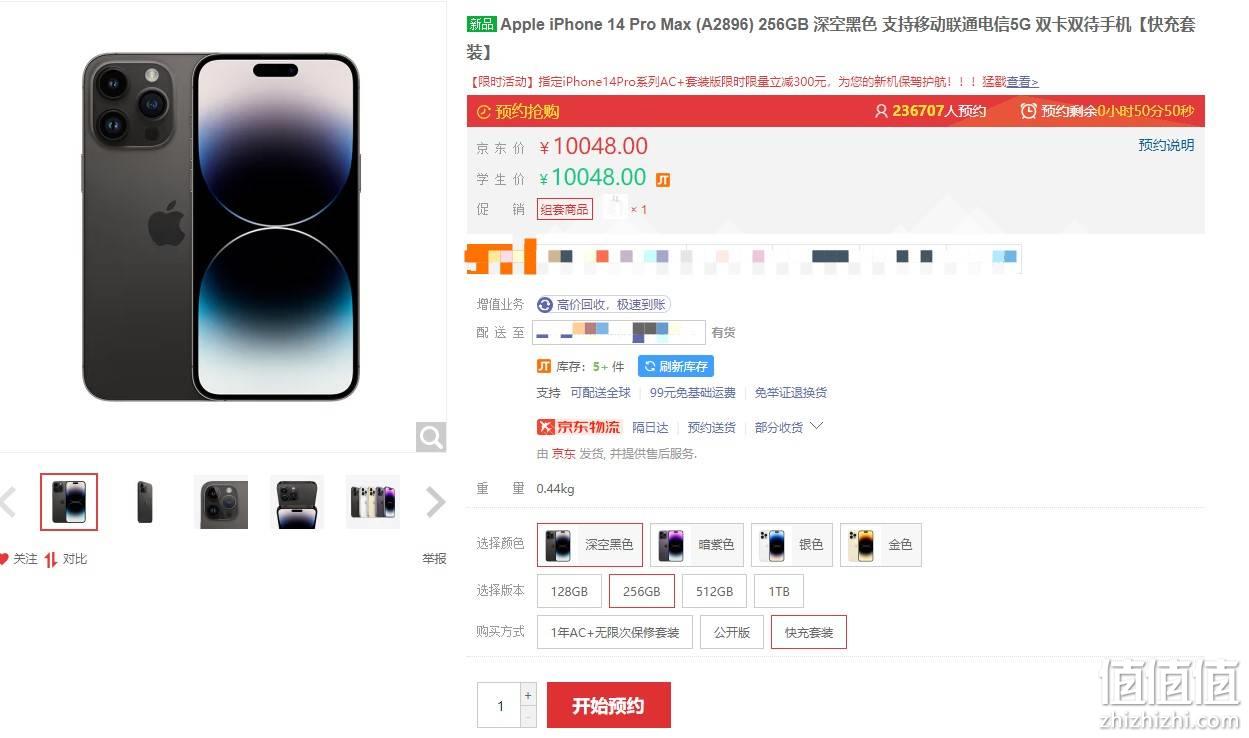Show previous thumbnails with left arrow
Image resolution: width=1249 pixels, height=738 pixels.
pyautogui.click(x=8, y=501)
